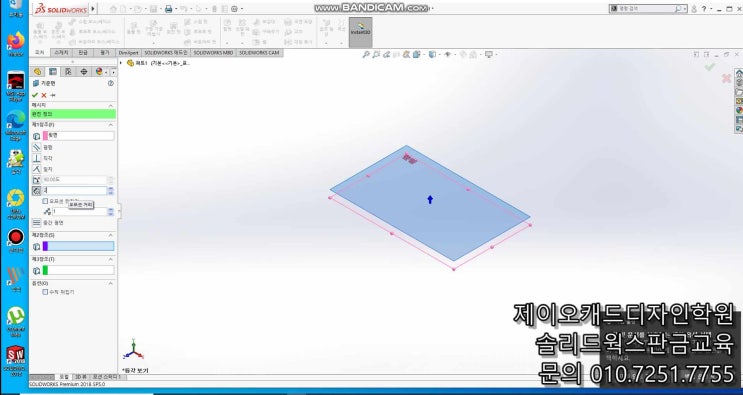
Task: Expand the SOLIDWORKS menu arrow beside the logo
Action: (x=93, y=8)
